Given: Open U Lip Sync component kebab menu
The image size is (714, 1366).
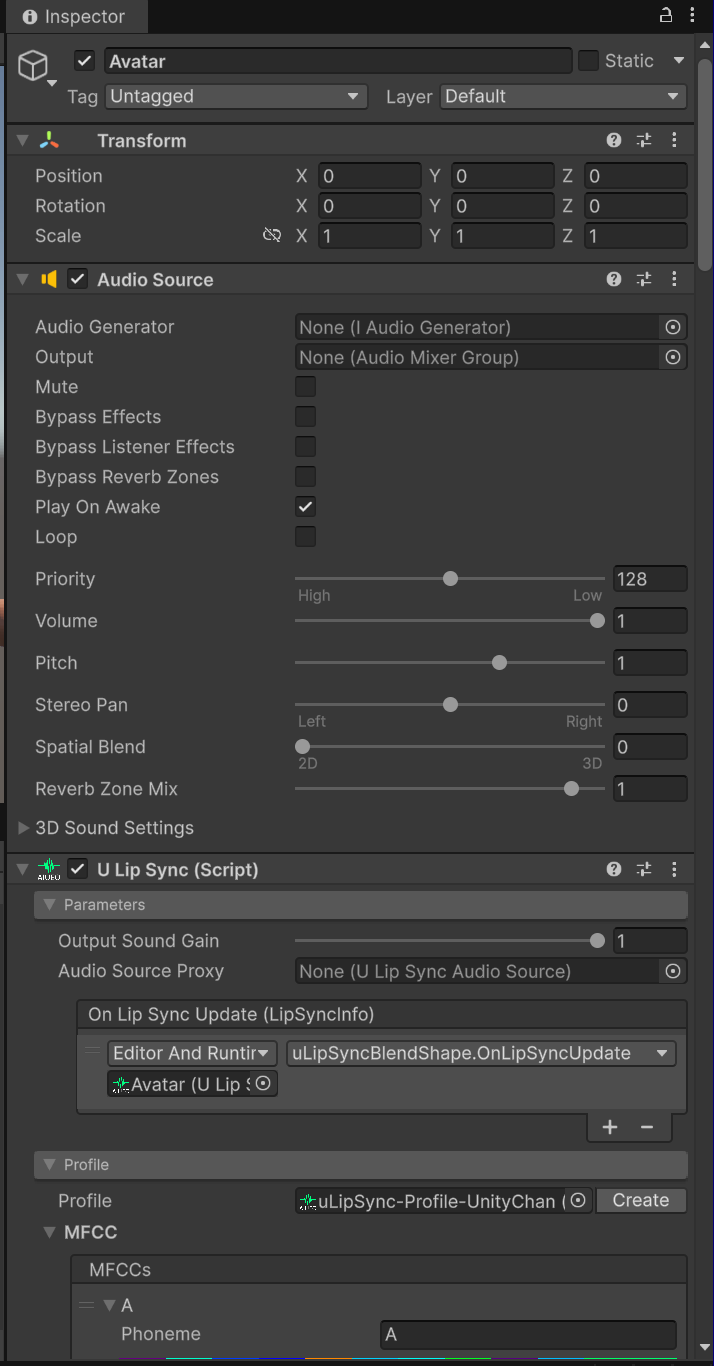Looking at the screenshot, I should pyautogui.click(x=675, y=870).
